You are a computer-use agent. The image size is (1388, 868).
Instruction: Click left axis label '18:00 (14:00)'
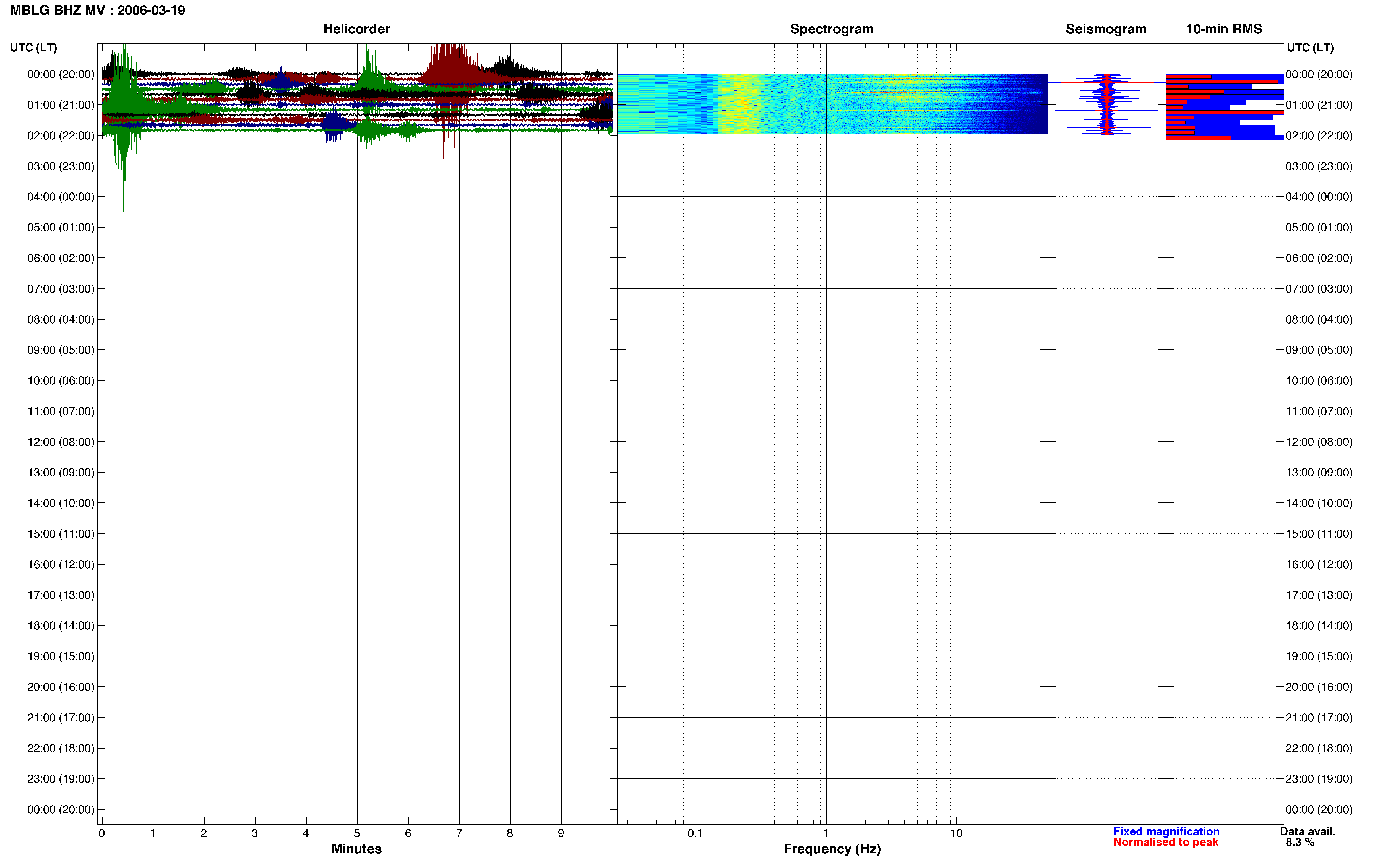[x=61, y=626]
